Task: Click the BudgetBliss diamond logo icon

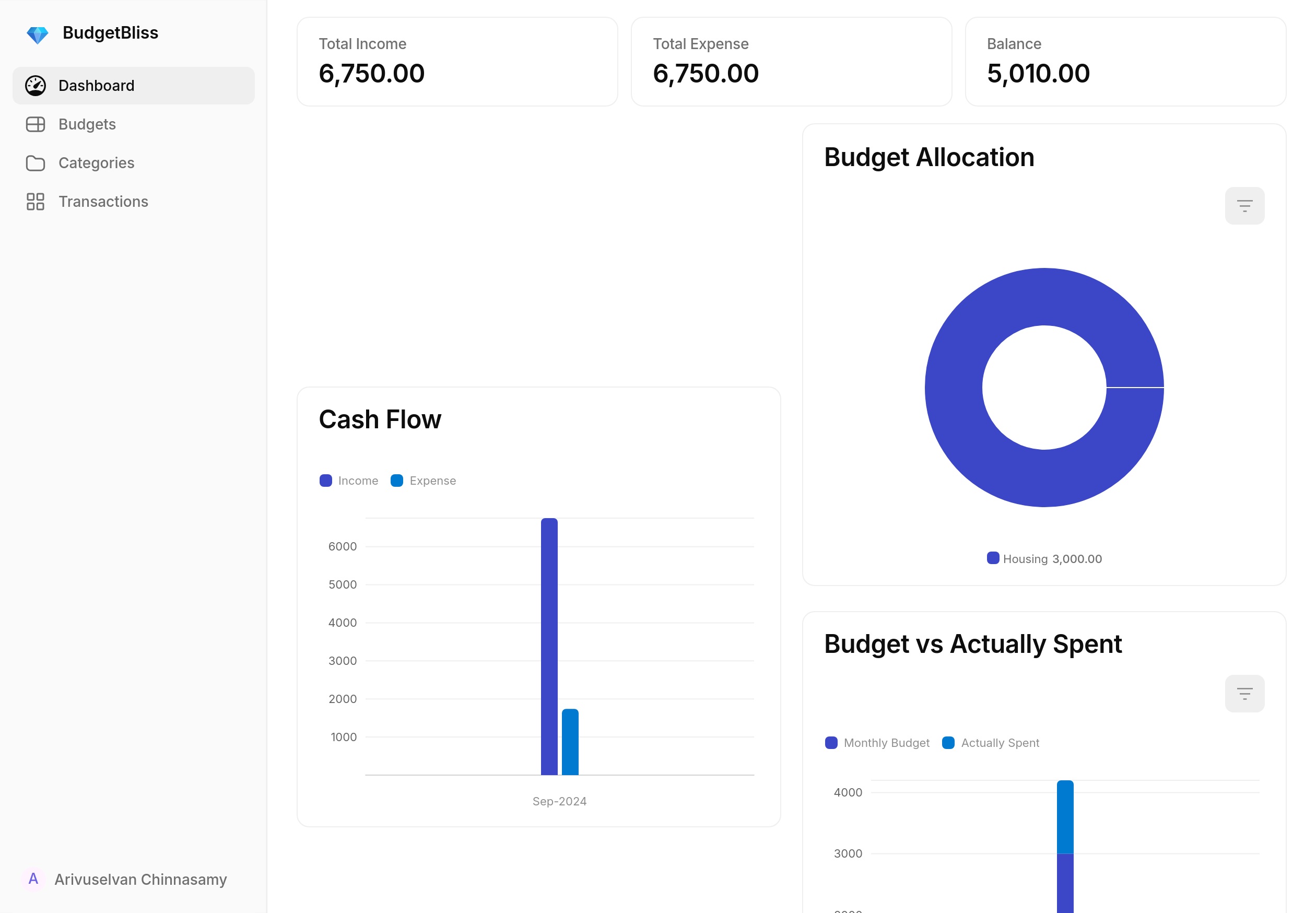Action: click(x=37, y=34)
